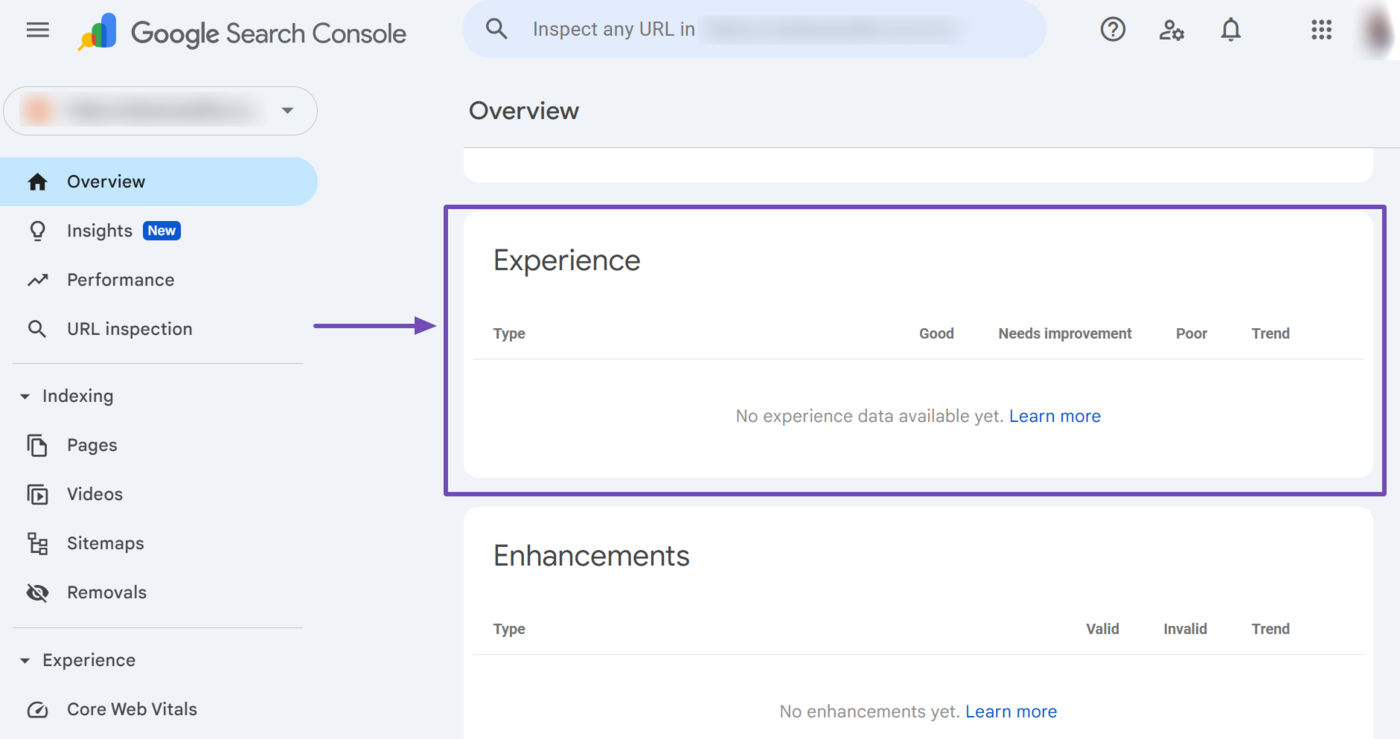
Task: Open the account profile avatar
Action: (1381, 30)
